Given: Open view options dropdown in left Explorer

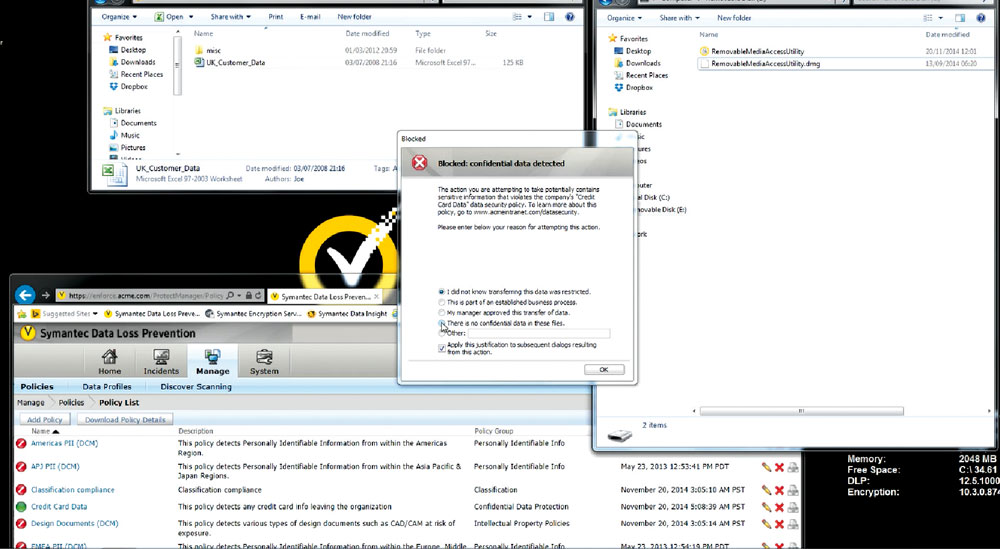Looking at the screenshot, I should (x=530, y=17).
